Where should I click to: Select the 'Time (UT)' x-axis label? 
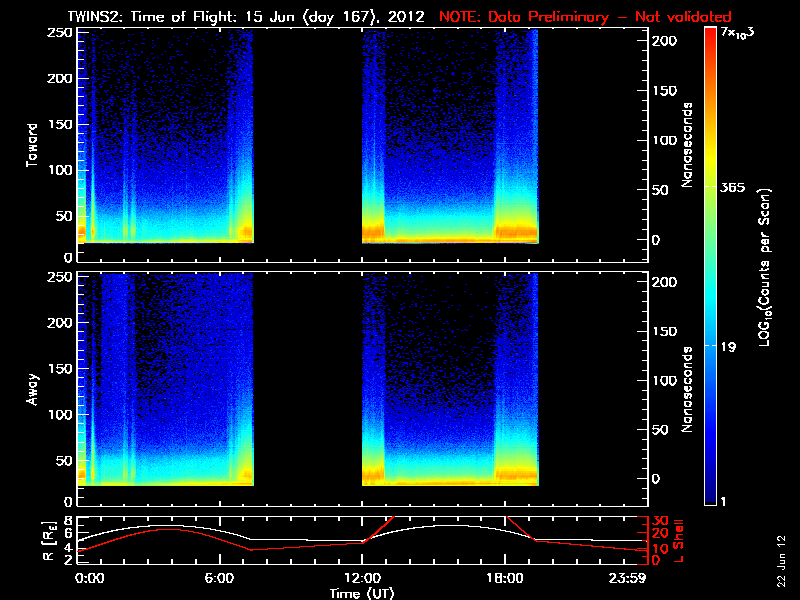pyautogui.click(x=363, y=593)
